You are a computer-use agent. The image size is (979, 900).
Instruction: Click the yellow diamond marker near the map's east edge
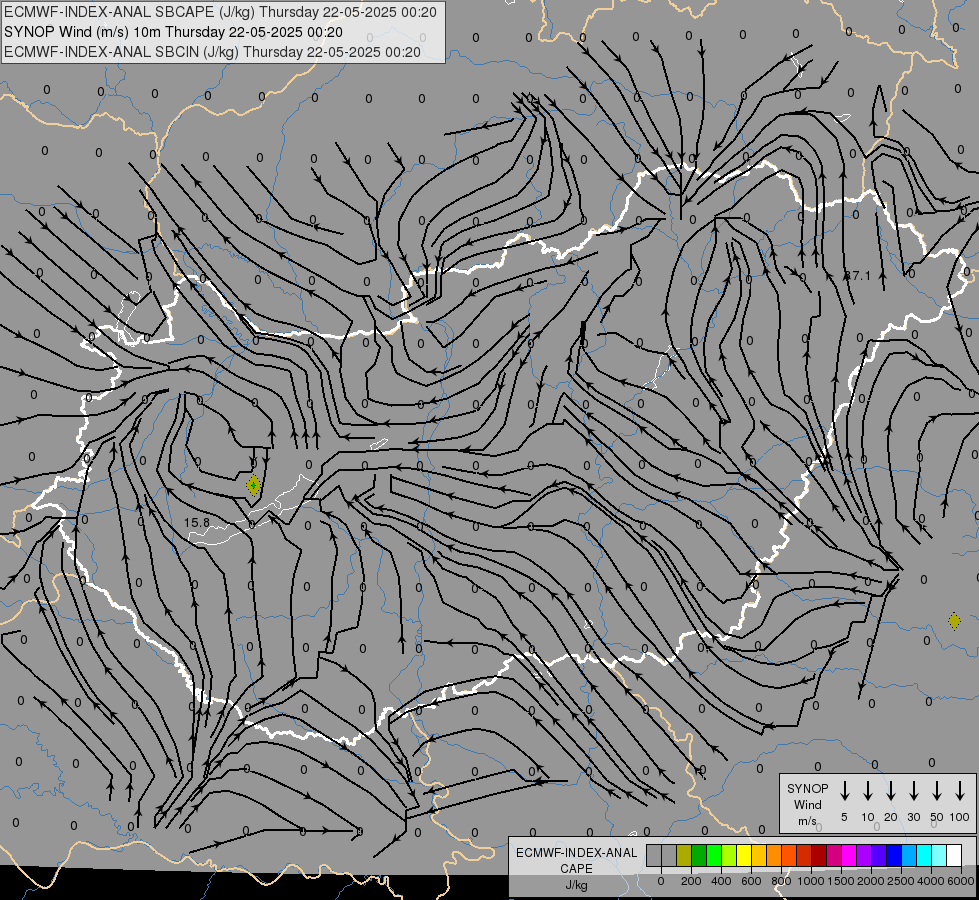click(x=954, y=621)
